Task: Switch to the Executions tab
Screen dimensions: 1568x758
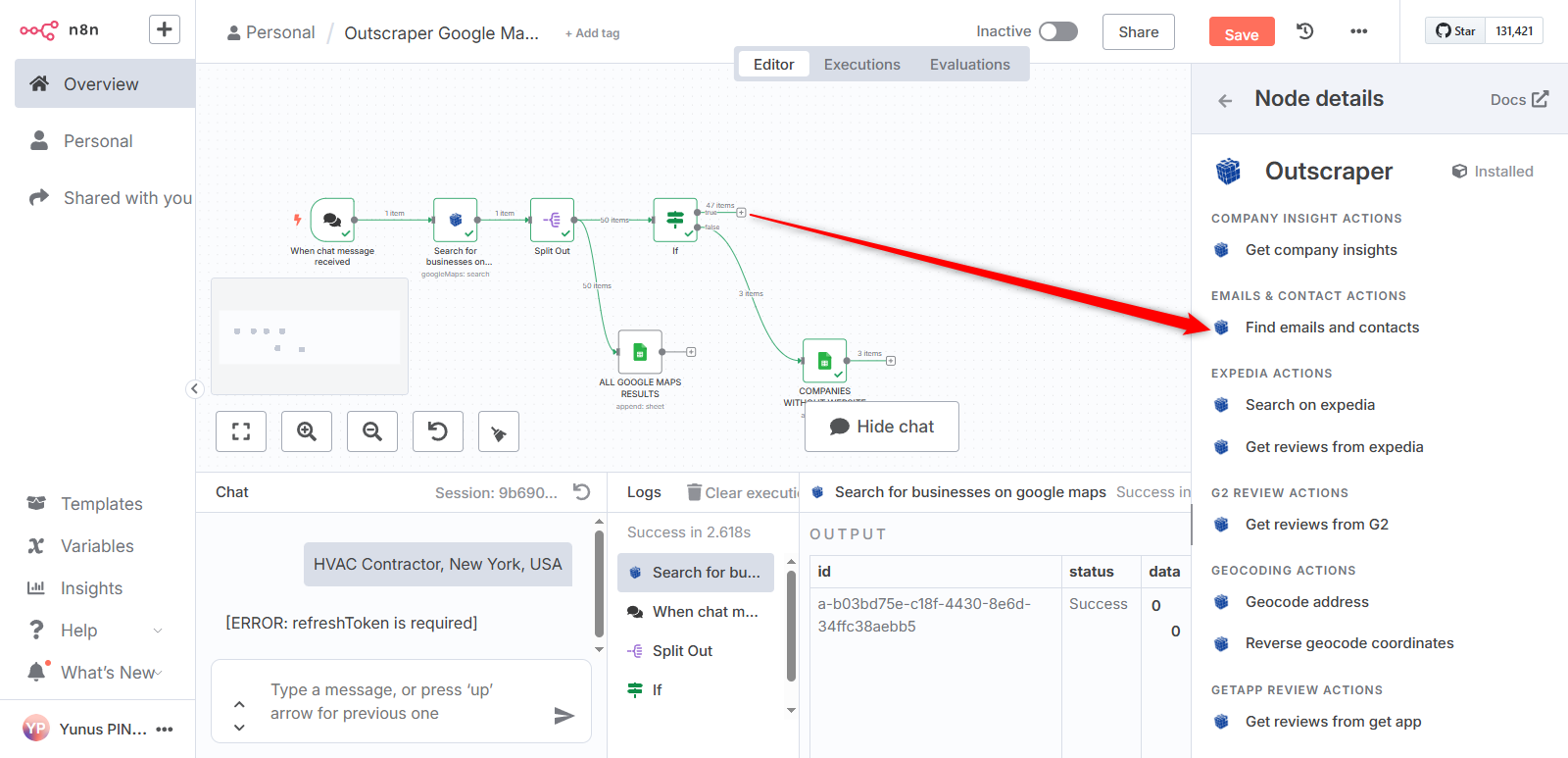Action: point(861,65)
